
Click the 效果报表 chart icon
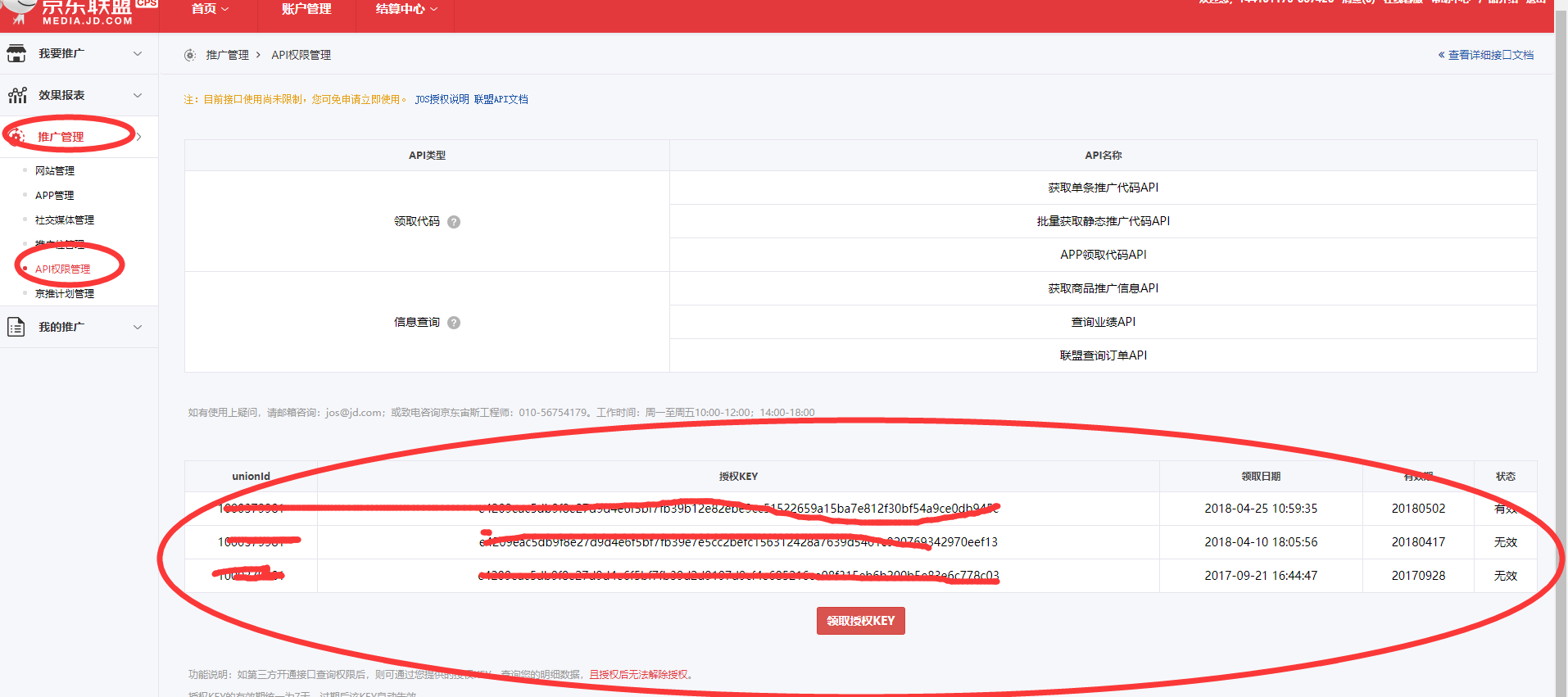pos(17,95)
